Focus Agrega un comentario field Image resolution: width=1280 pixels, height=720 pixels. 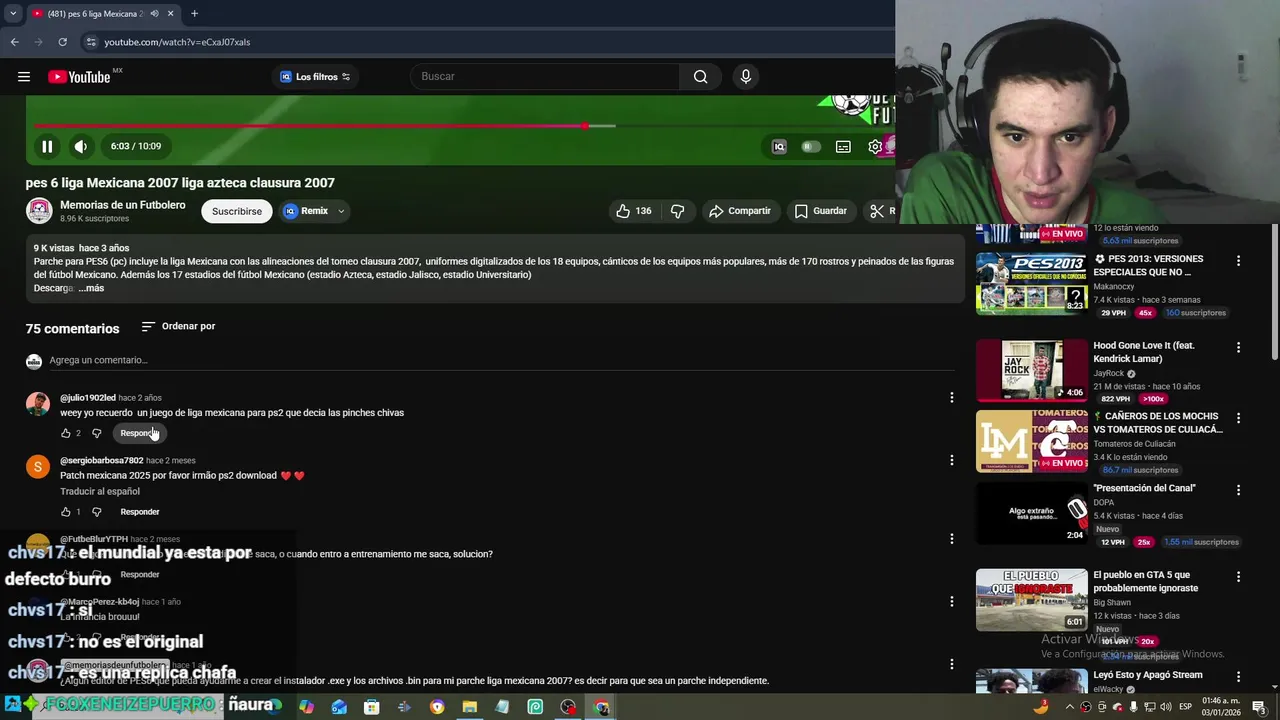500,360
